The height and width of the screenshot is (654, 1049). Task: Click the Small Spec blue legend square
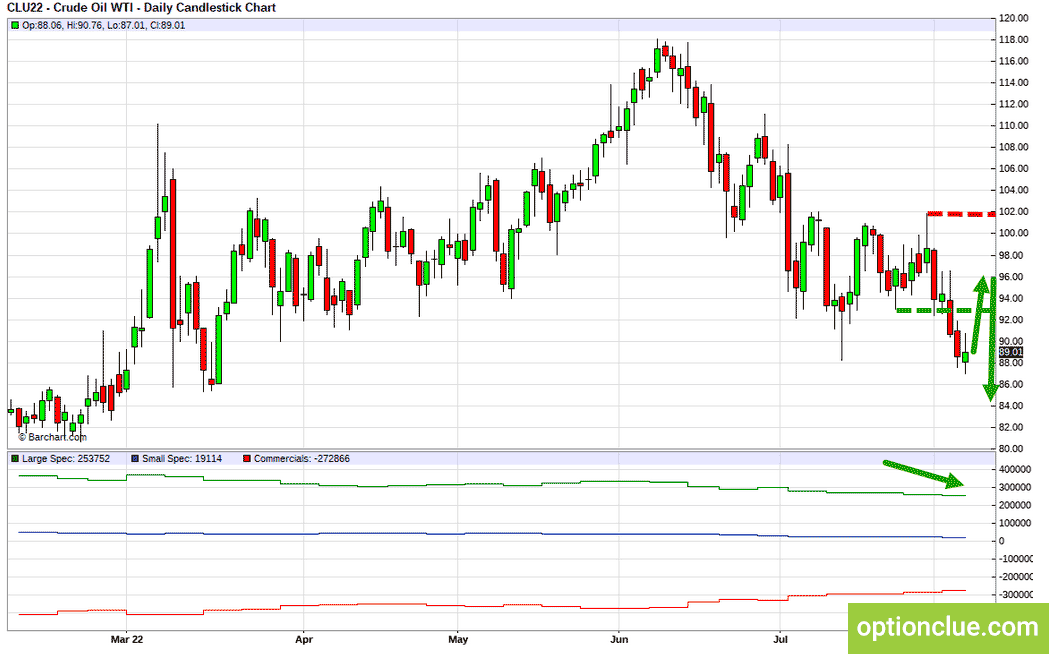(x=135, y=459)
